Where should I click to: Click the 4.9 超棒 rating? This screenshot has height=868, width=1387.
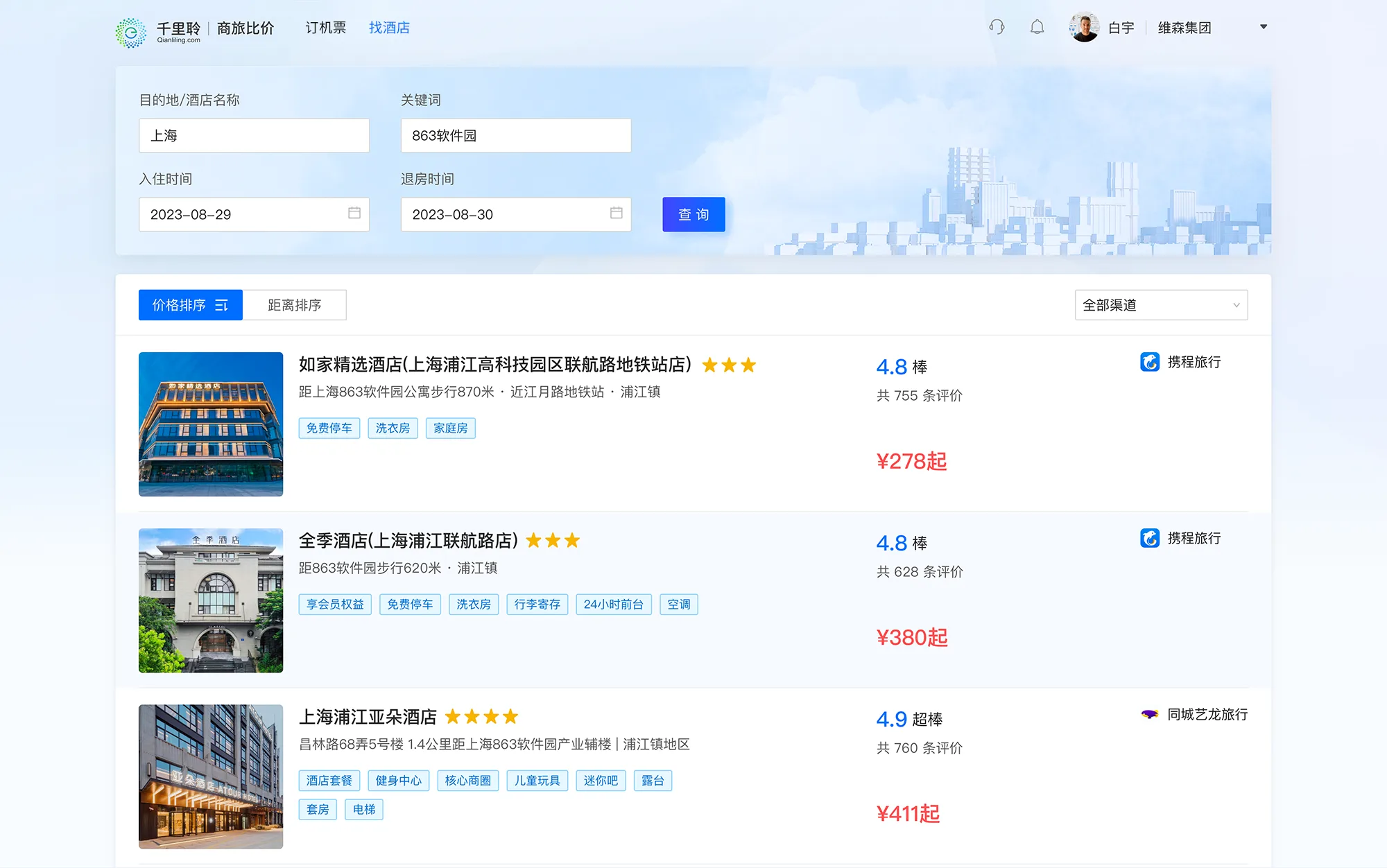pyautogui.click(x=909, y=719)
